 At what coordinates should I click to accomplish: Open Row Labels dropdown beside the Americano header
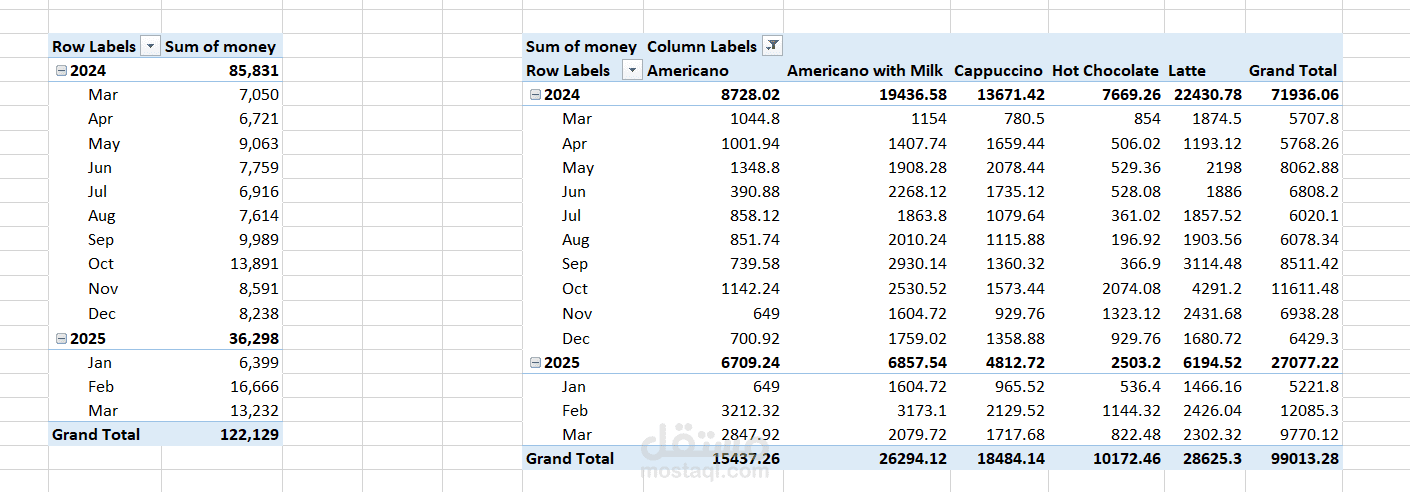coord(632,70)
